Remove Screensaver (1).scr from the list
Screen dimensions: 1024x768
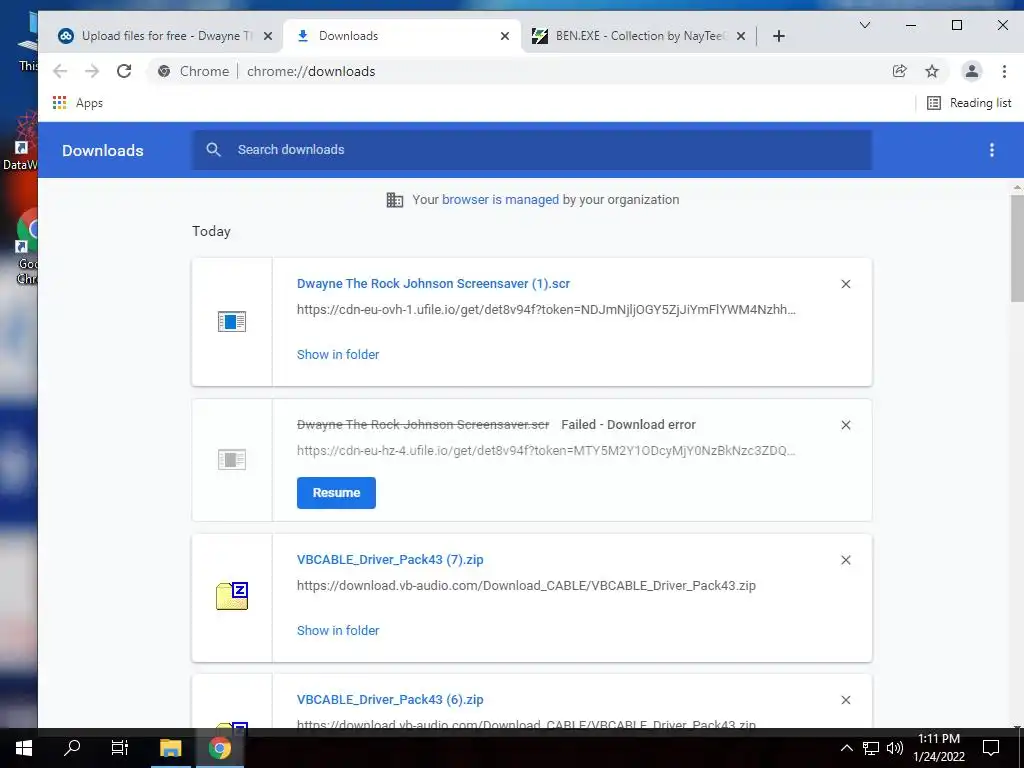[846, 284]
